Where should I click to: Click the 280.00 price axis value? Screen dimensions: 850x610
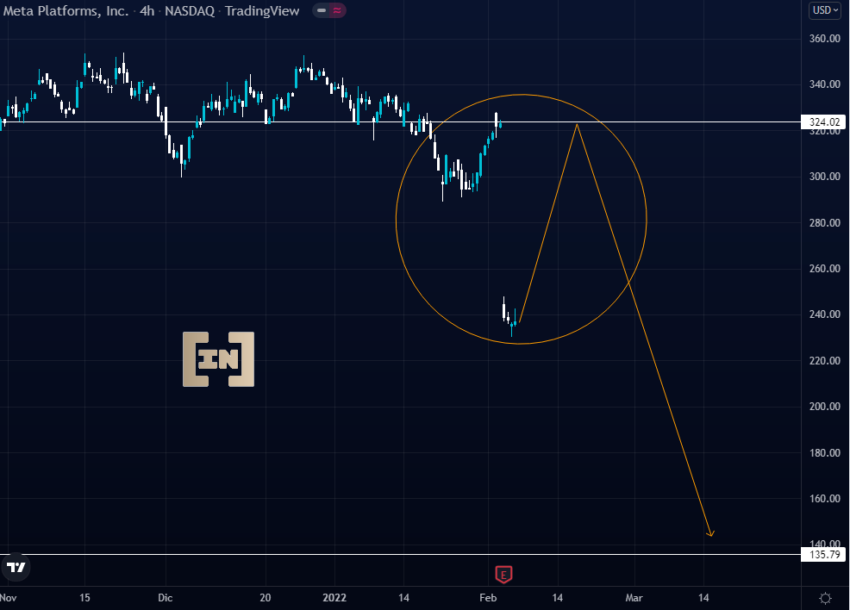coord(825,223)
